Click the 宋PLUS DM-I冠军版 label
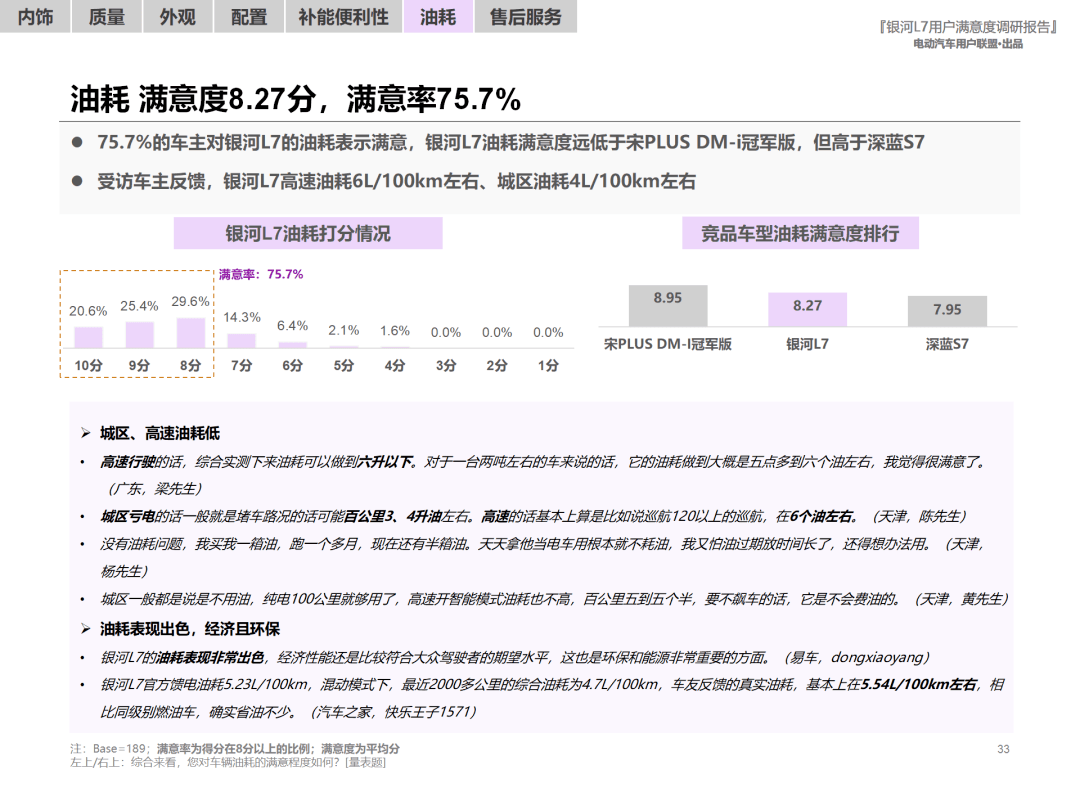This screenshot has width=1080, height=810. coord(667,344)
